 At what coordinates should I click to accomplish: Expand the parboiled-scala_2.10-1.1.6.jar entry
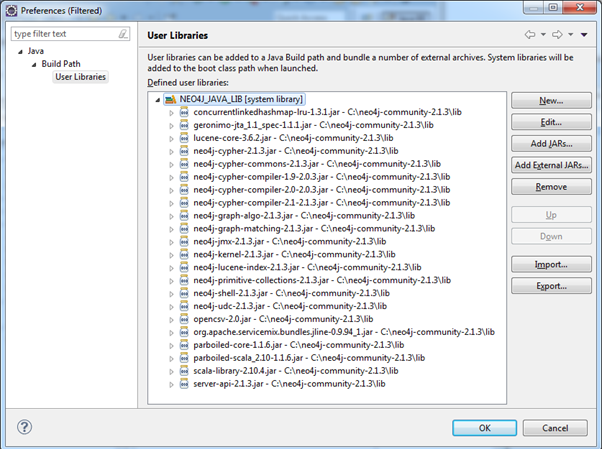(x=171, y=359)
